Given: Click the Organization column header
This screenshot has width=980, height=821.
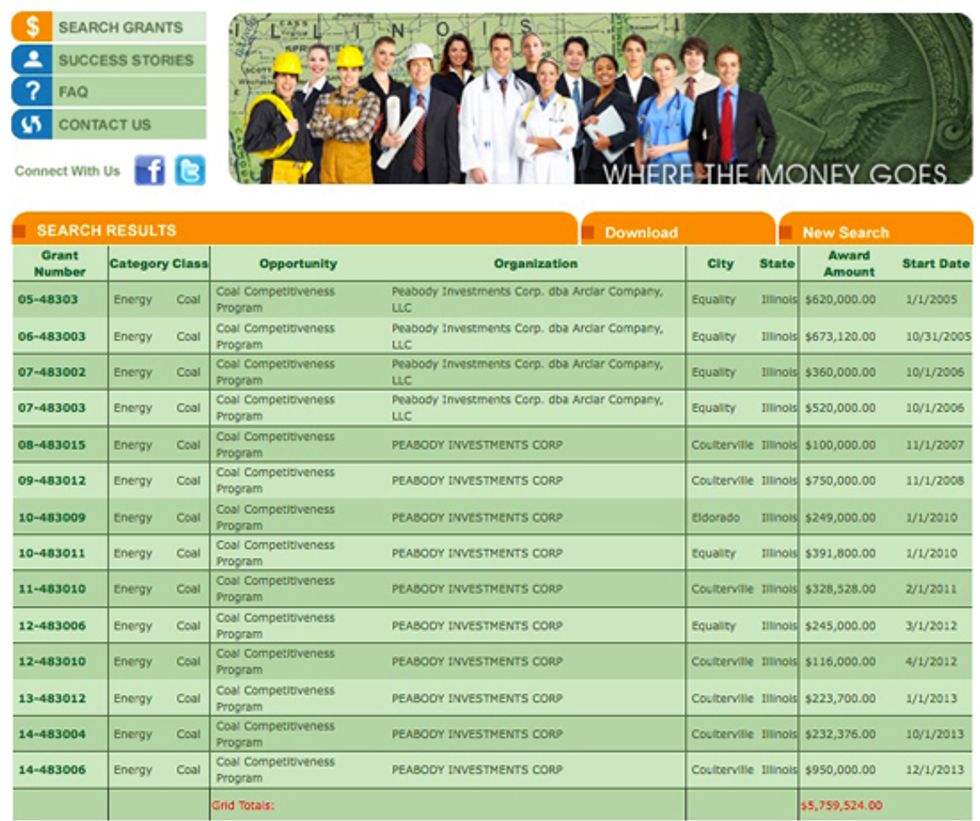Looking at the screenshot, I should coord(536,264).
